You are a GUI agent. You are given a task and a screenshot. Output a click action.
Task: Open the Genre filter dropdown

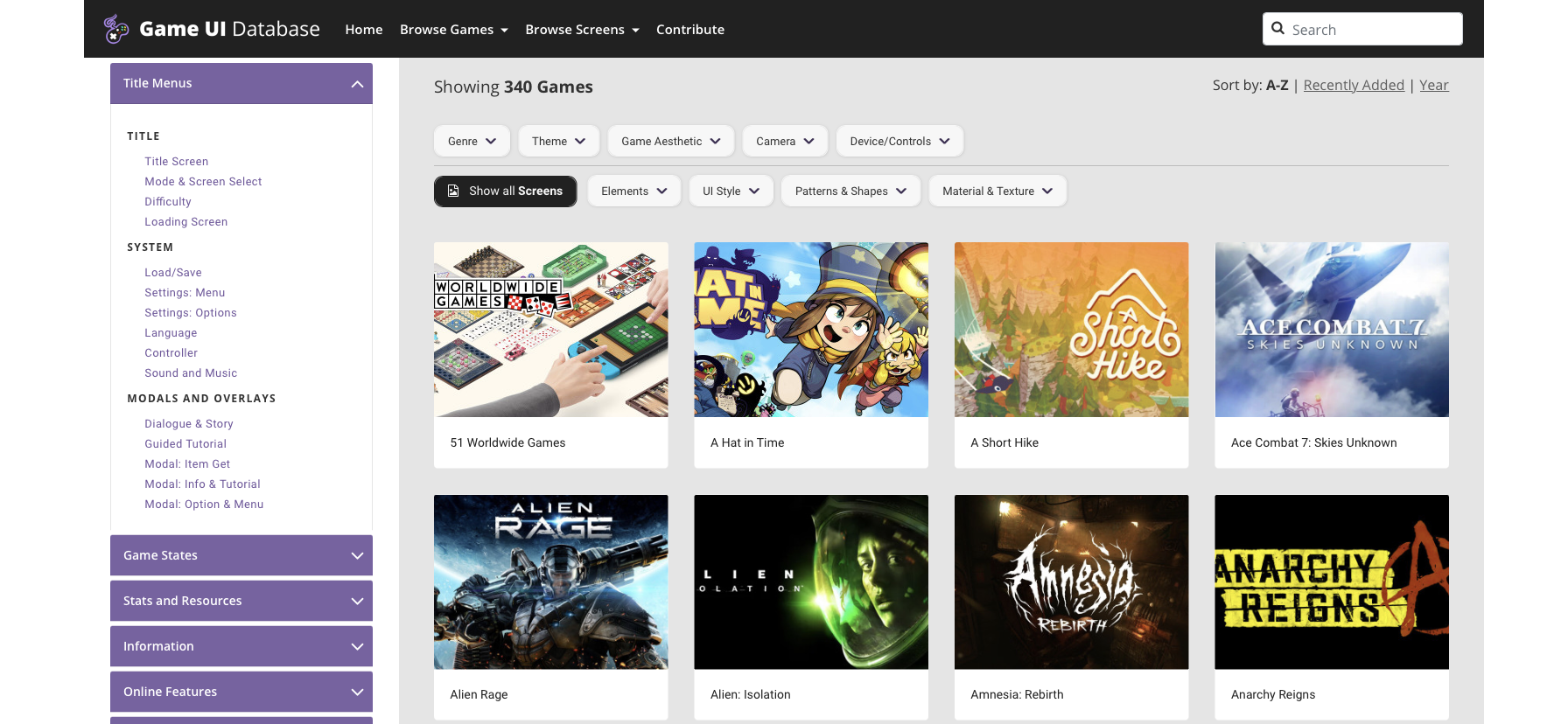[x=472, y=141]
